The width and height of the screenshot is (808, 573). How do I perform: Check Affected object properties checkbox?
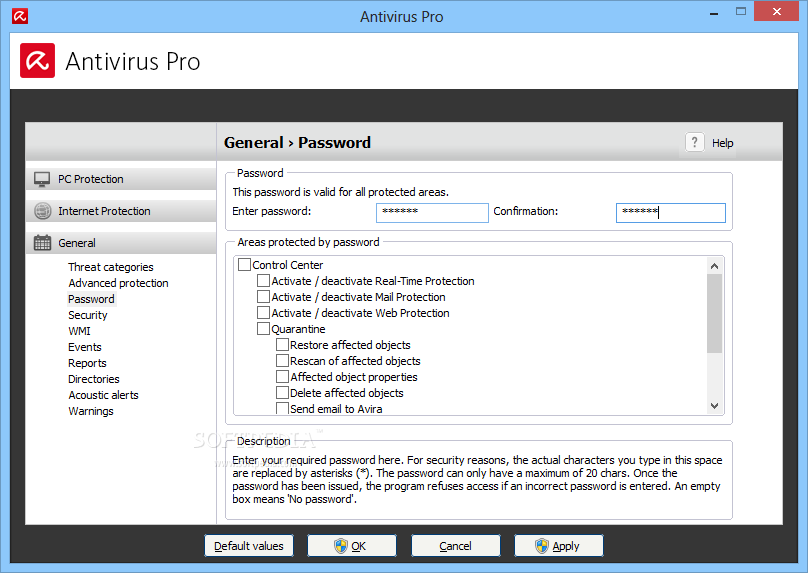pyautogui.click(x=282, y=377)
